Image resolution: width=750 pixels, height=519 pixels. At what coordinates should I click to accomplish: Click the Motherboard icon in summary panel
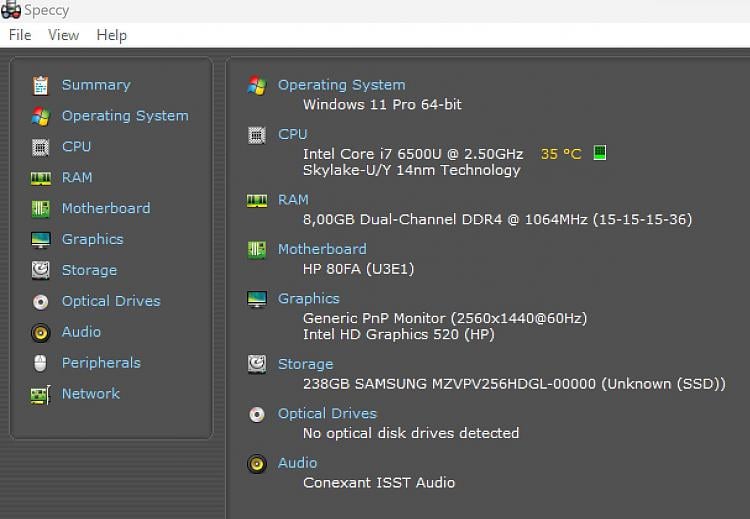(x=257, y=250)
